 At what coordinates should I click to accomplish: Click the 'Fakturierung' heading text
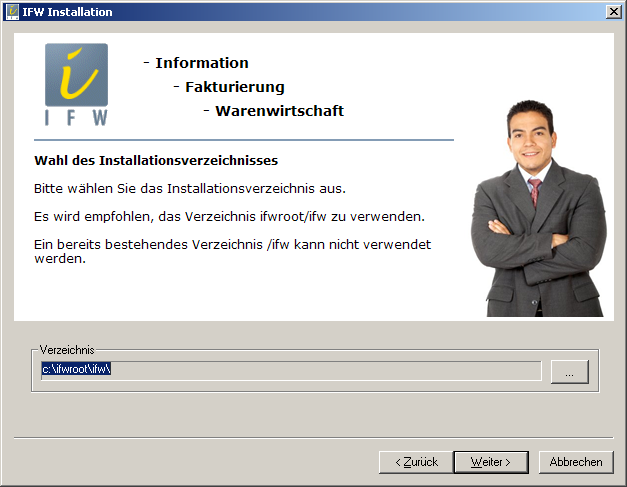pyautogui.click(x=234, y=87)
